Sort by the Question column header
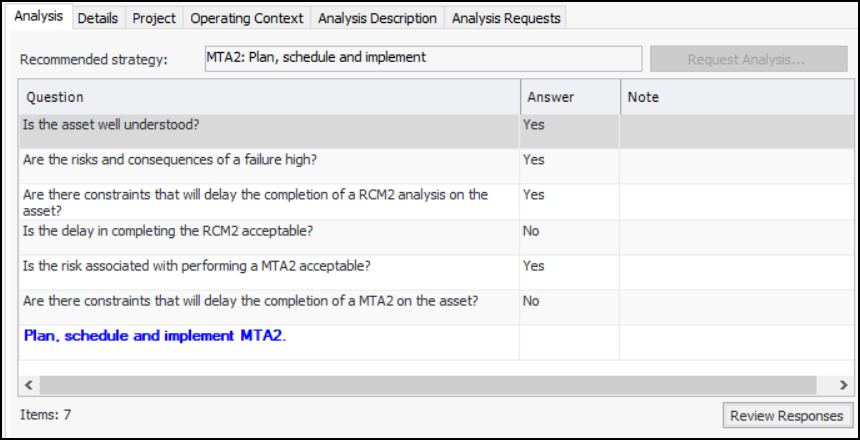Image resolution: width=860 pixels, height=440 pixels. tap(268, 97)
